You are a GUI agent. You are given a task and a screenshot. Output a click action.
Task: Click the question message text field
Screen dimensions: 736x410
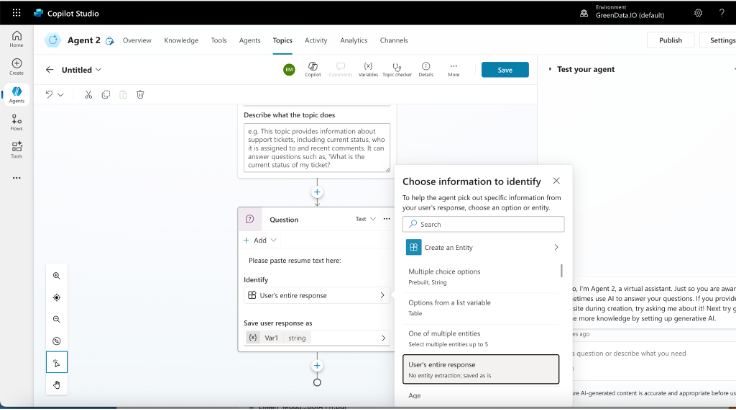(x=317, y=261)
